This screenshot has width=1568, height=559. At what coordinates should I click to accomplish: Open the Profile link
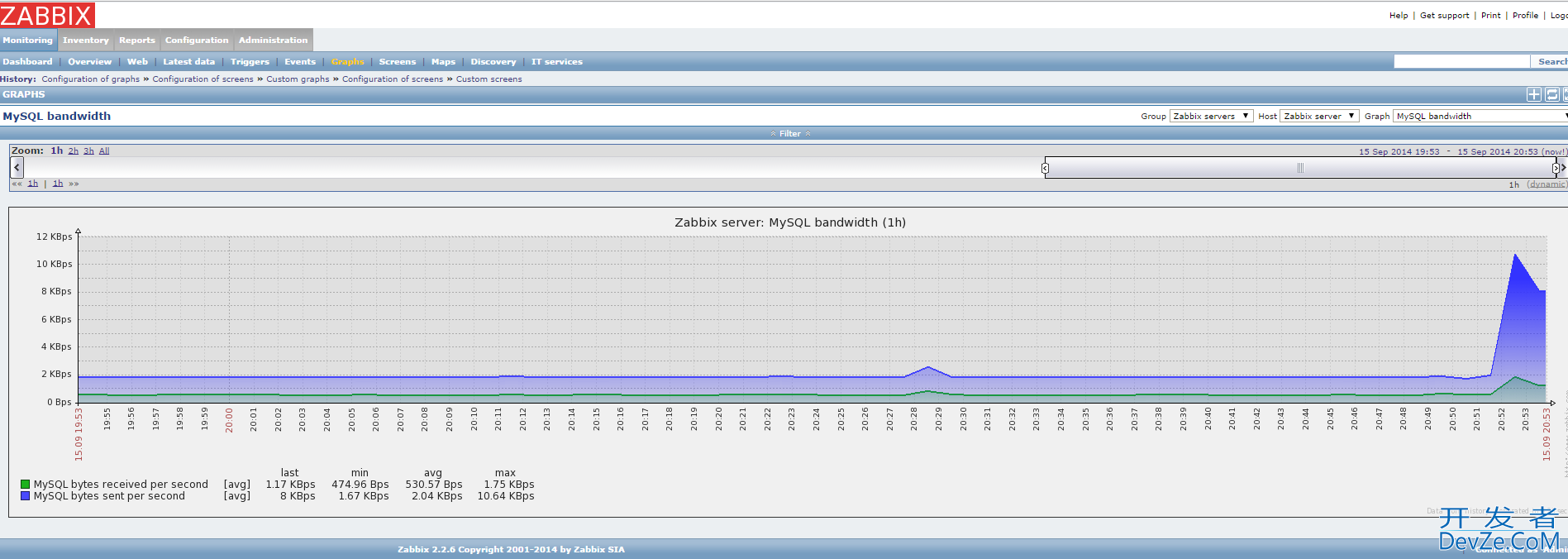pyautogui.click(x=1526, y=15)
